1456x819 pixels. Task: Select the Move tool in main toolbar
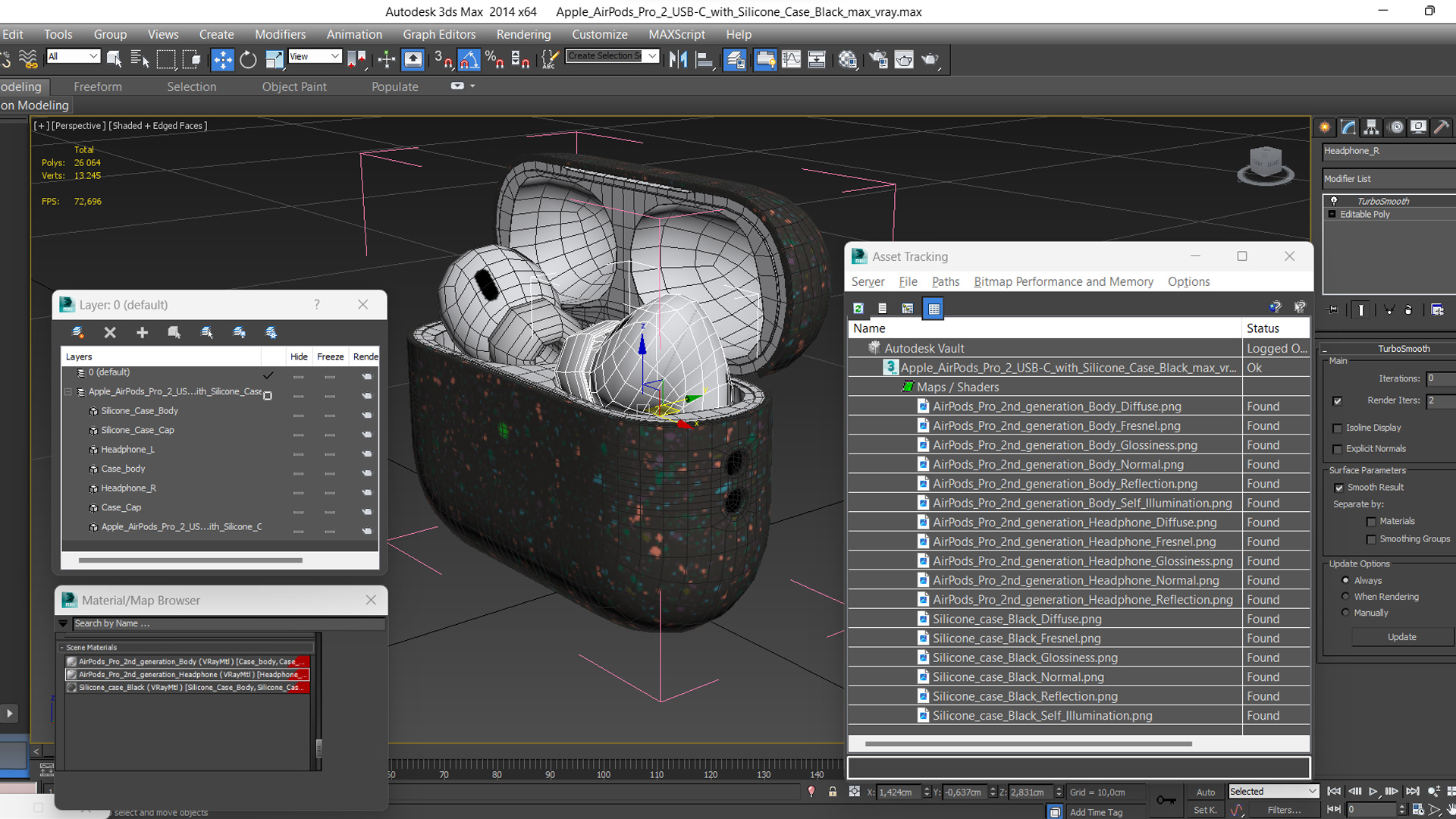(222, 59)
